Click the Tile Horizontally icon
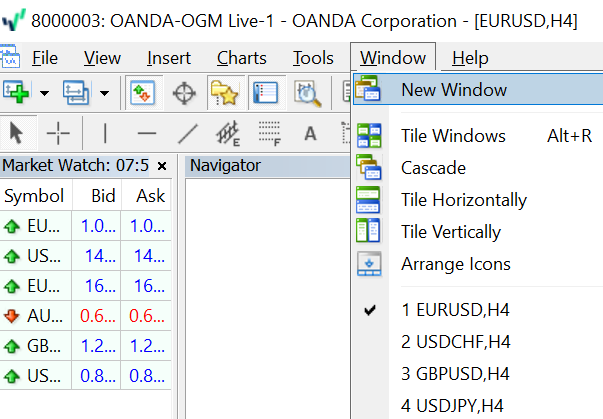 pos(368,200)
